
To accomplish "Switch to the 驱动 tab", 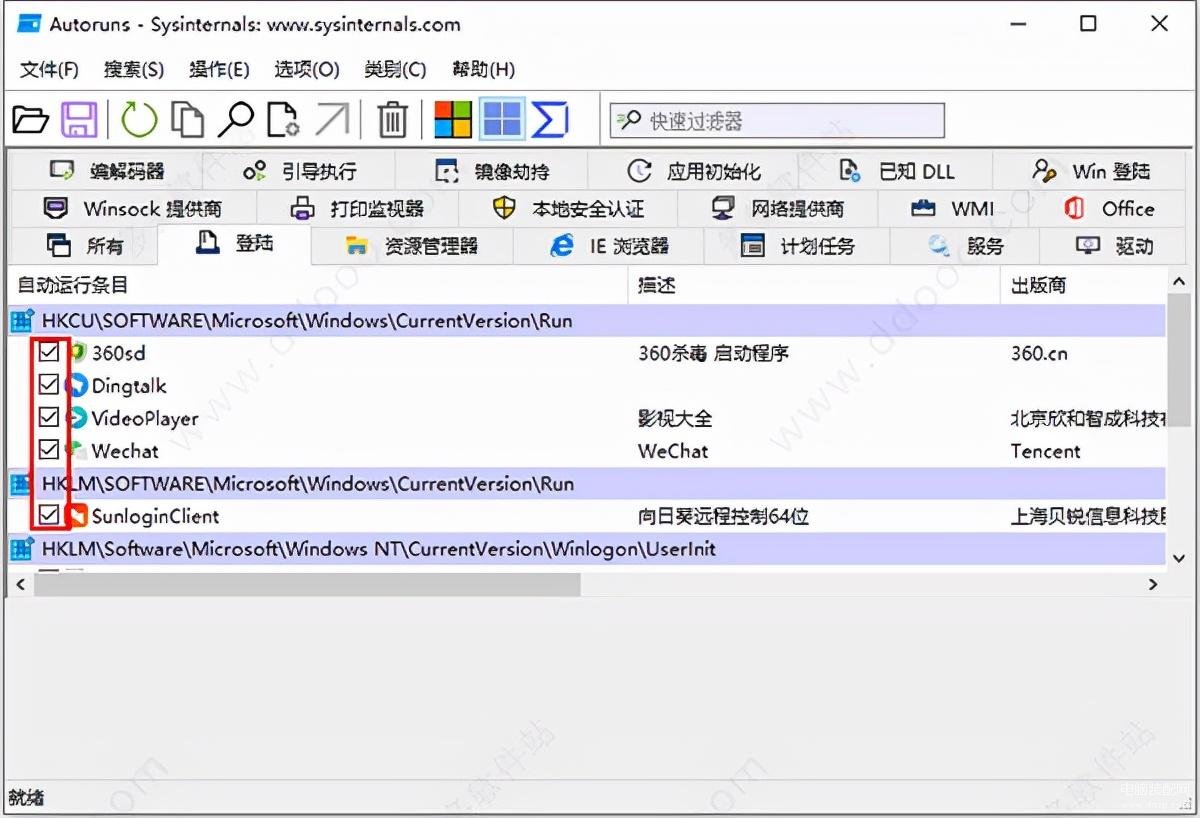I will pos(1114,246).
